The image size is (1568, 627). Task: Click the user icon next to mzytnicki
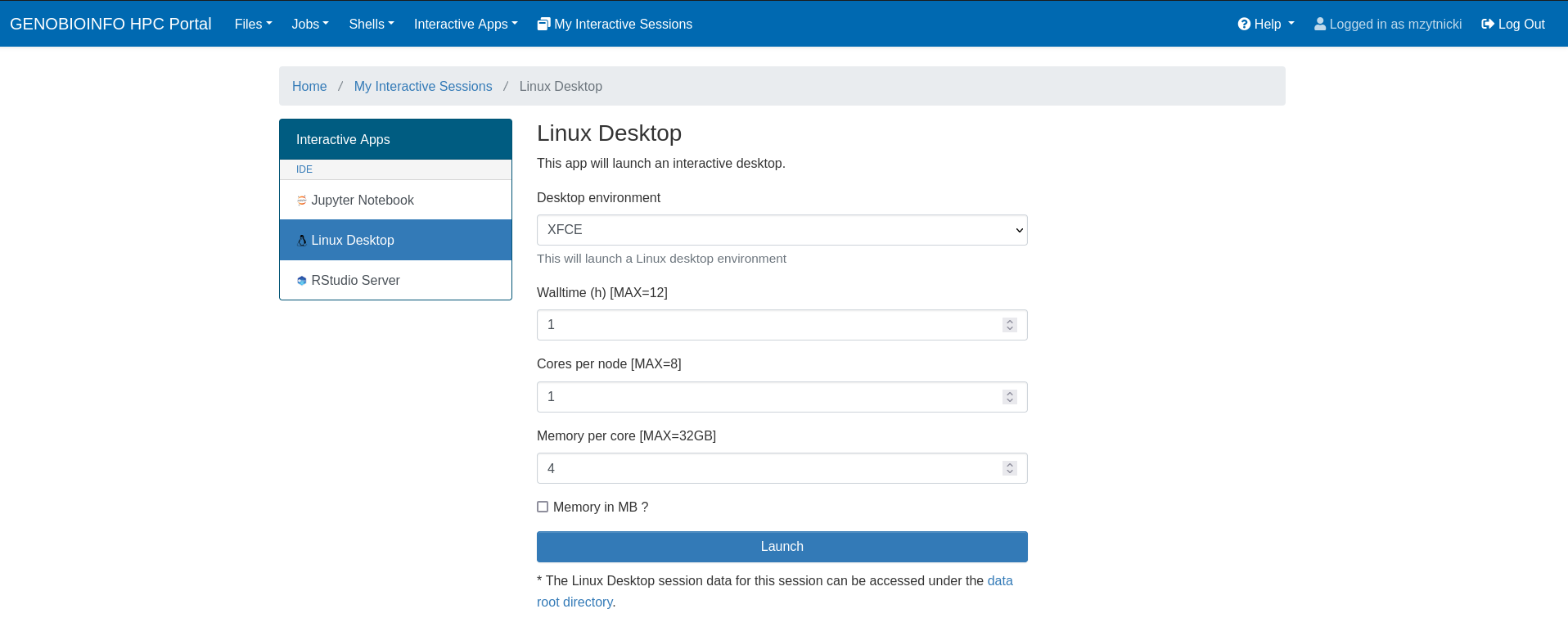(x=1320, y=24)
